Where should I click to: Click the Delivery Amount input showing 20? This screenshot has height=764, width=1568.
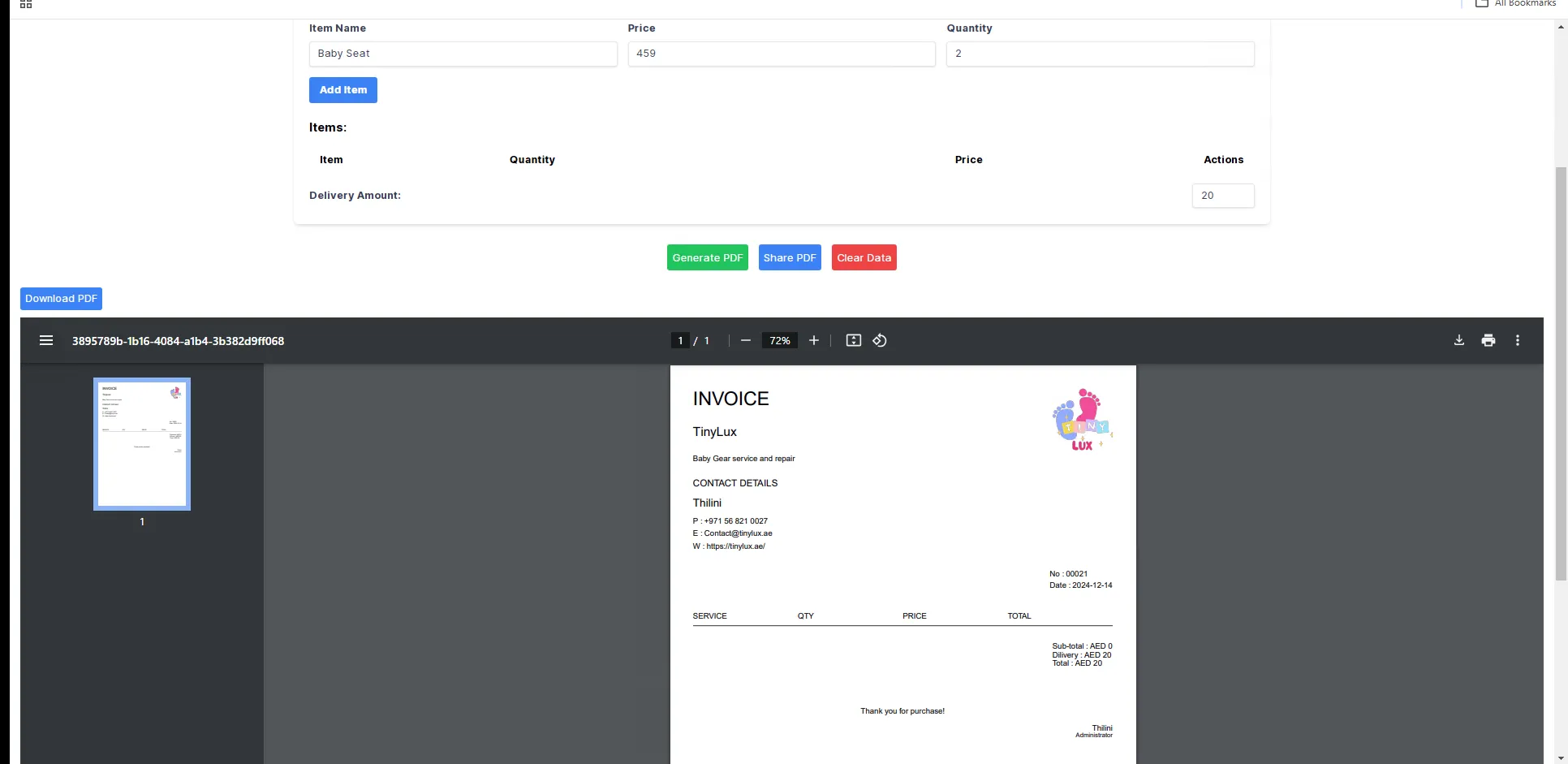pyautogui.click(x=1223, y=195)
